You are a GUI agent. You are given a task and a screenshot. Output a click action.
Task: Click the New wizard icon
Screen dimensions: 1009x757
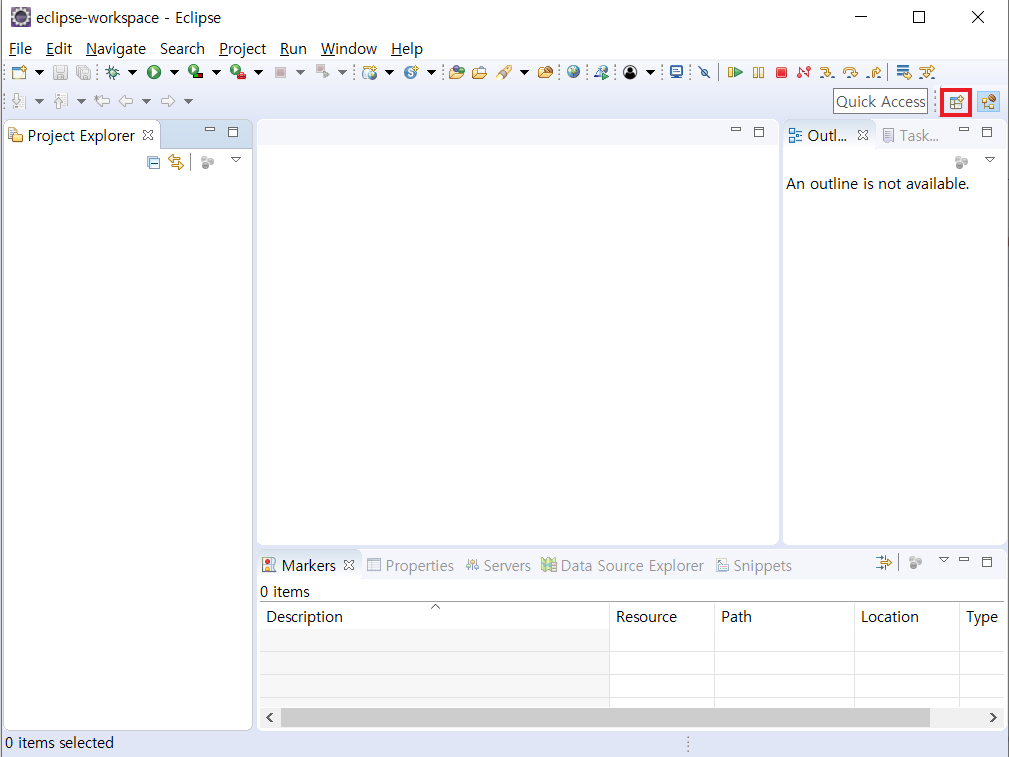(x=19, y=72)
